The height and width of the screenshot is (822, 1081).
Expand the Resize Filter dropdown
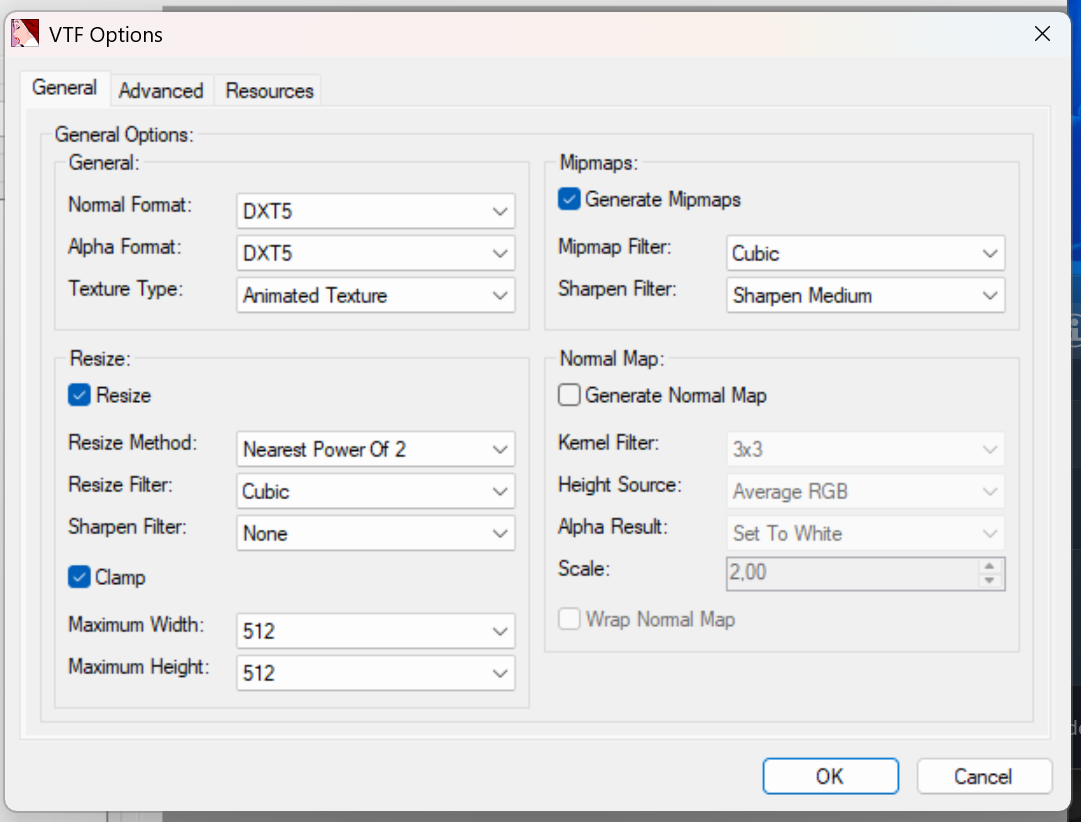(376, 492)
